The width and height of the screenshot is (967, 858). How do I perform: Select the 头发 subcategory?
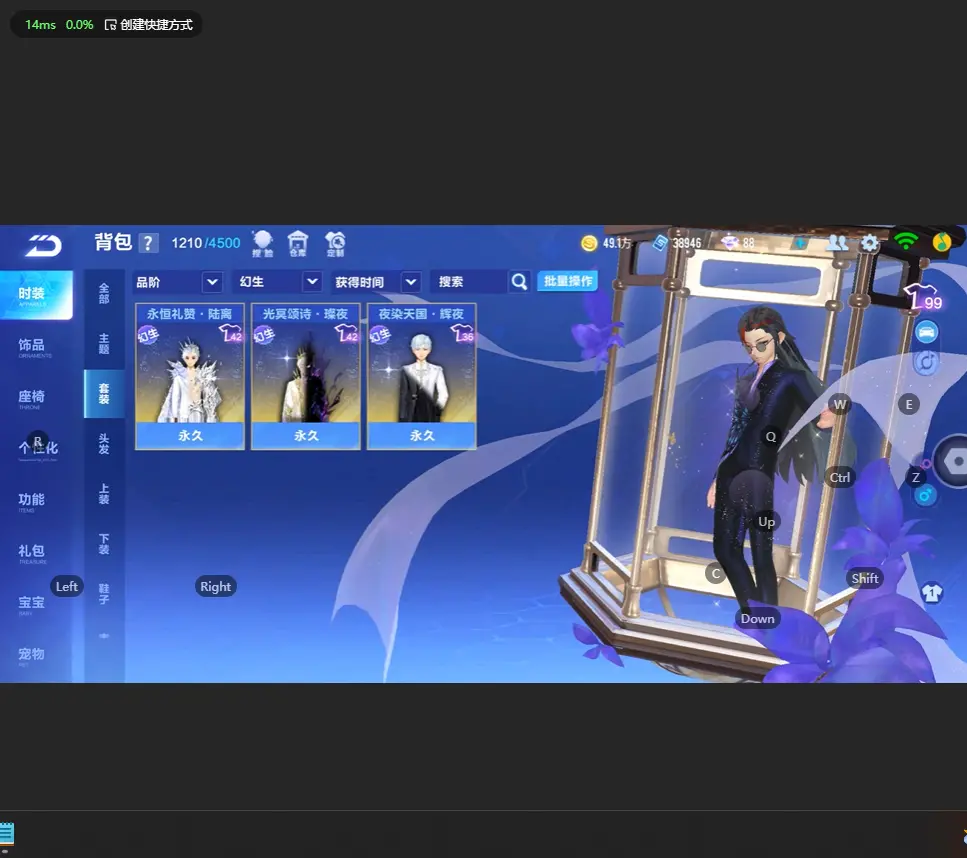(x=104, y=443)
